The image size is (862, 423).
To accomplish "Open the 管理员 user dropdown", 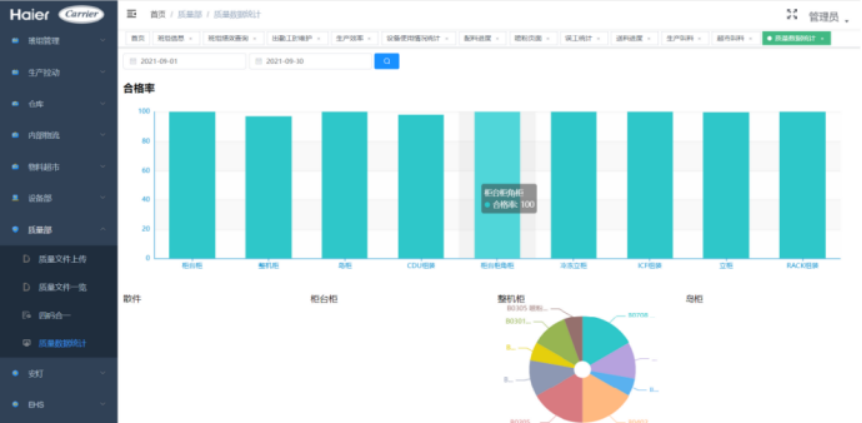I will (825, 16).
